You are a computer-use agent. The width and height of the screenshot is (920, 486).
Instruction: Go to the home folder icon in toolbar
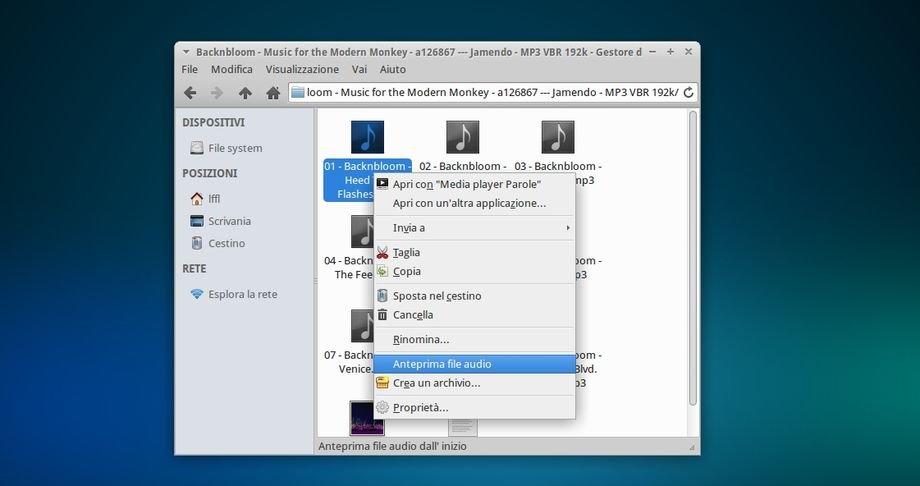coord(272,93)
